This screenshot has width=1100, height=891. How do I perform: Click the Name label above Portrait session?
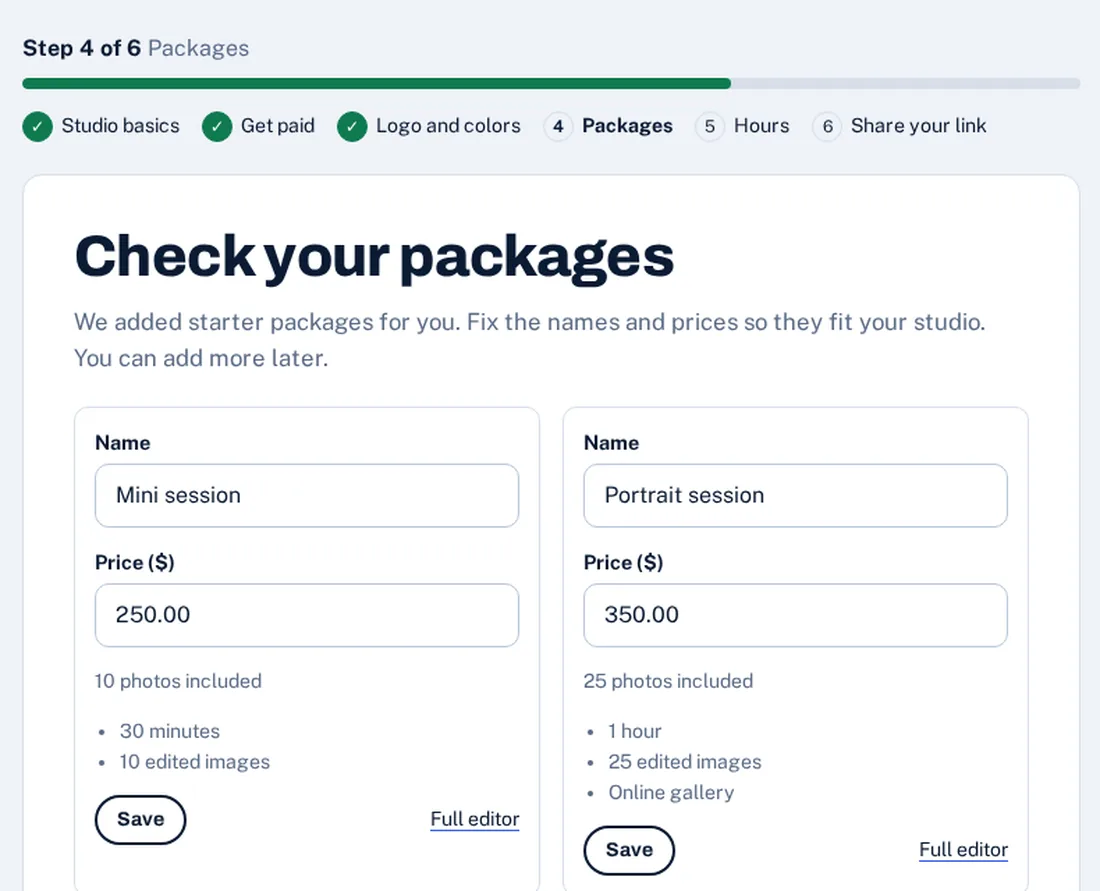[x=612, y=443]
